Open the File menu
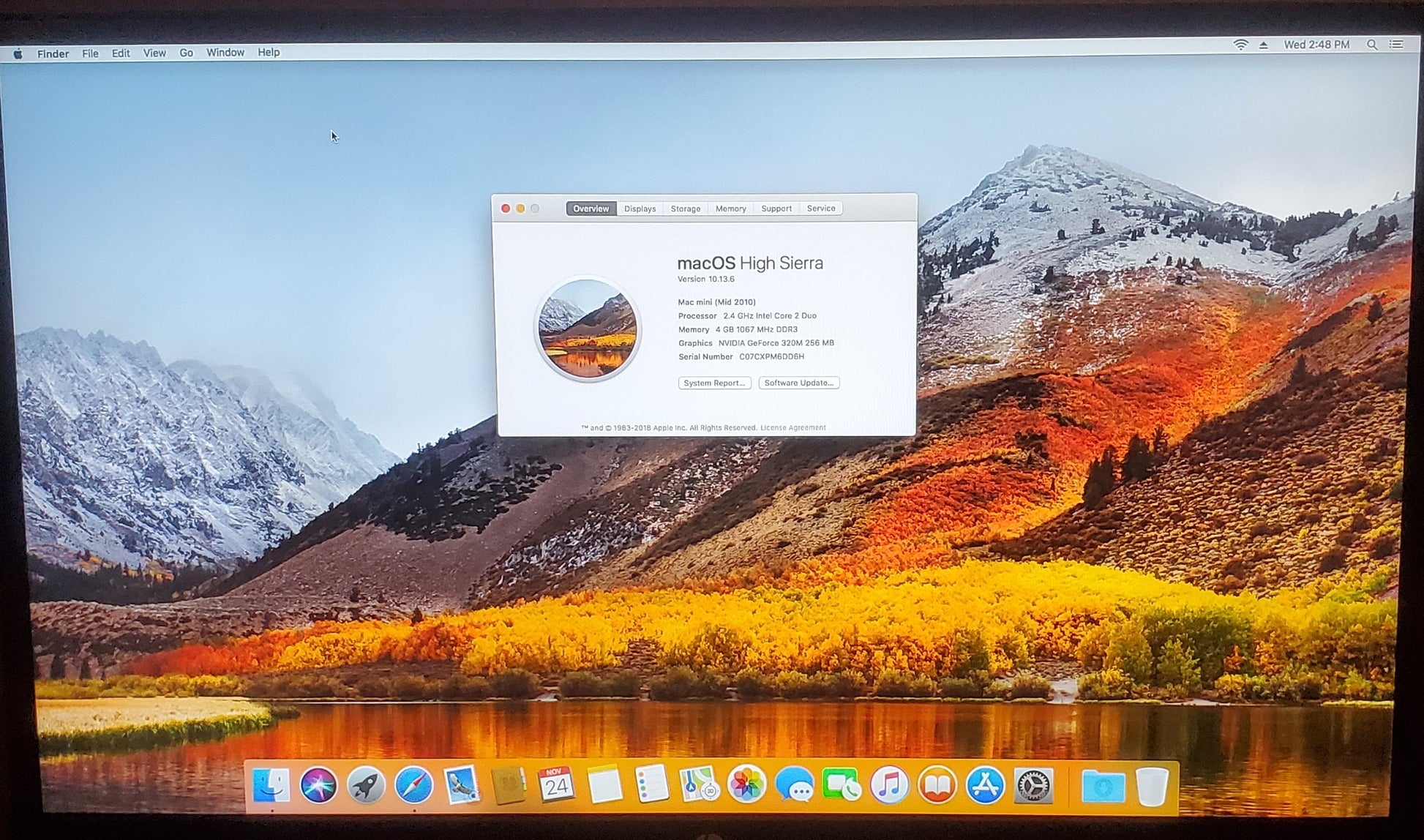Image resolution: width=1424 pixels, height=840 pixels. tap(90, 53)
